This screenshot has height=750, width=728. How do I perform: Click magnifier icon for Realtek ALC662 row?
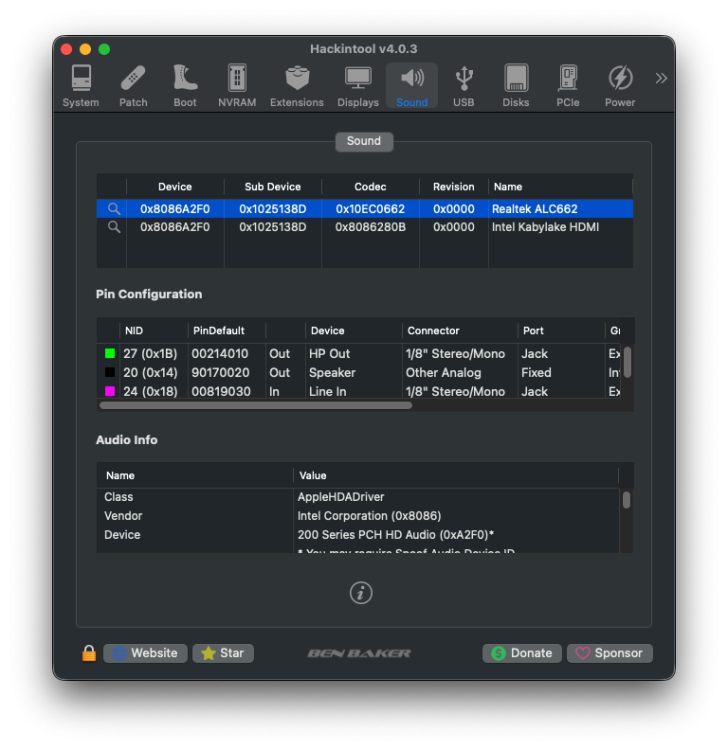(x=114, y=209)
